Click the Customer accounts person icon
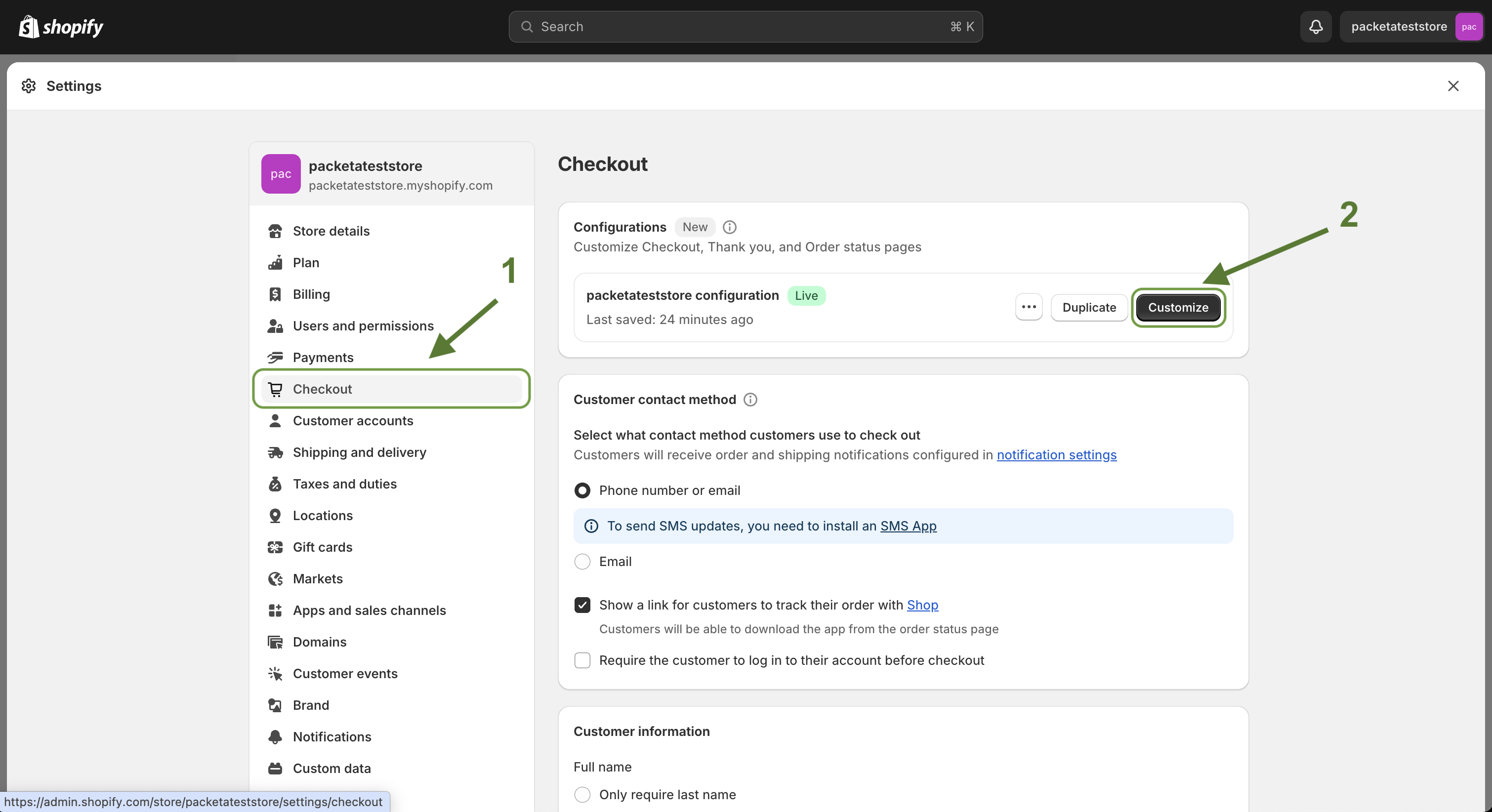Screen dimensions: 1492x812 275,420
